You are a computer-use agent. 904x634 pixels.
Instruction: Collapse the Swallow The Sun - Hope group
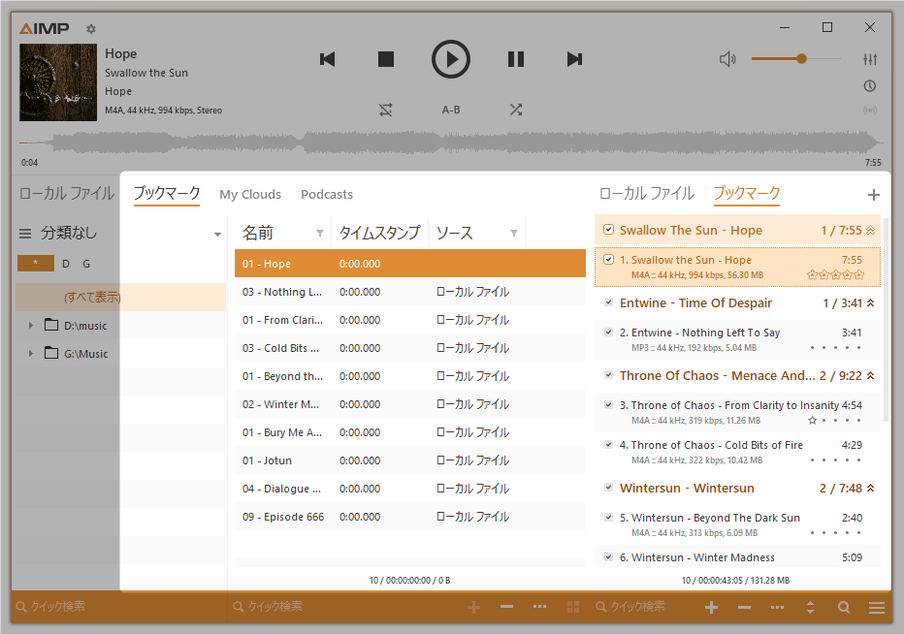tap(871, 231)
